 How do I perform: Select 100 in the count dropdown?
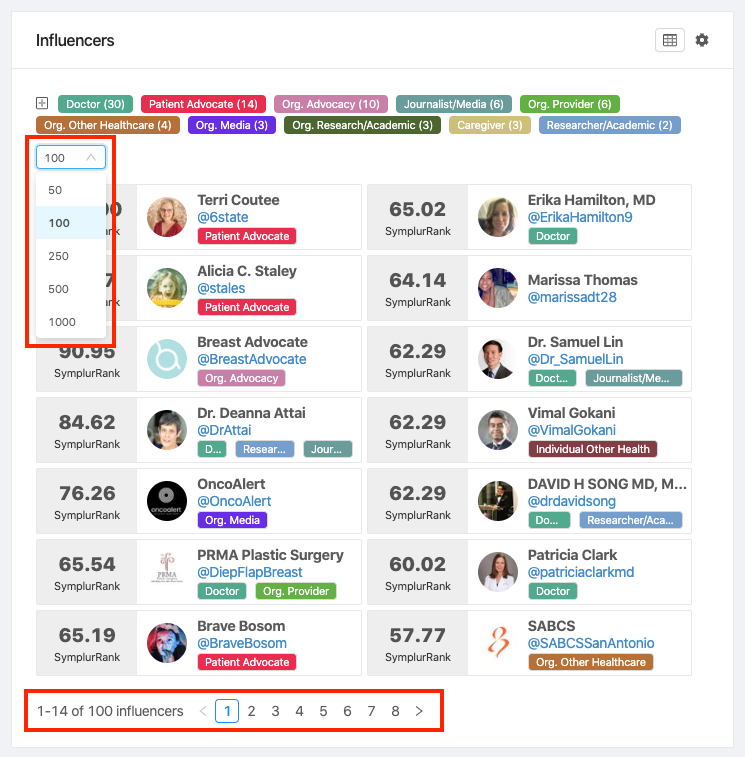(x=71, y=223)
